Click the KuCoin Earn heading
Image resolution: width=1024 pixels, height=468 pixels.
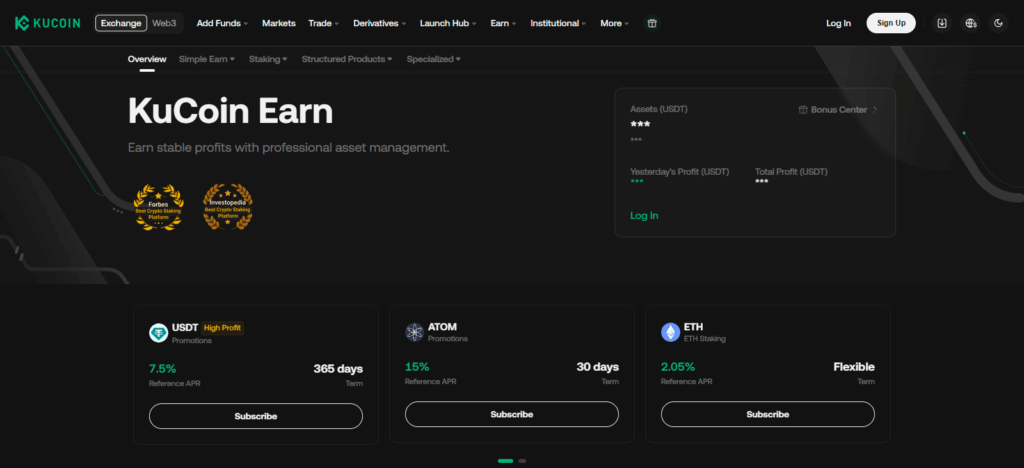pyautogui.click(x=231, y=111)
